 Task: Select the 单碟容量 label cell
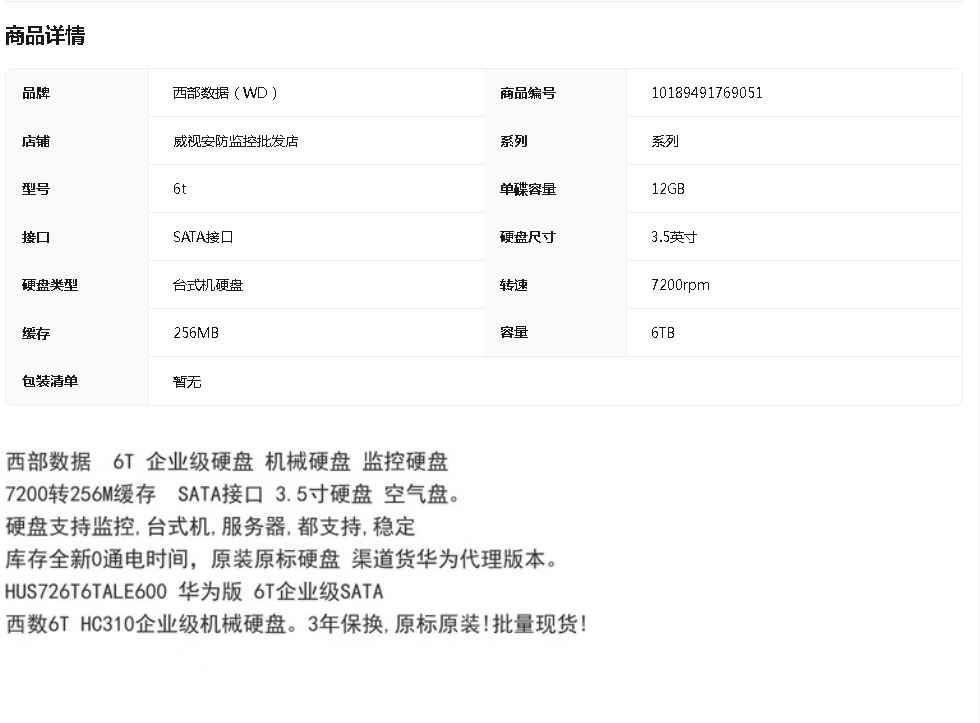click(x=555, y=189)
